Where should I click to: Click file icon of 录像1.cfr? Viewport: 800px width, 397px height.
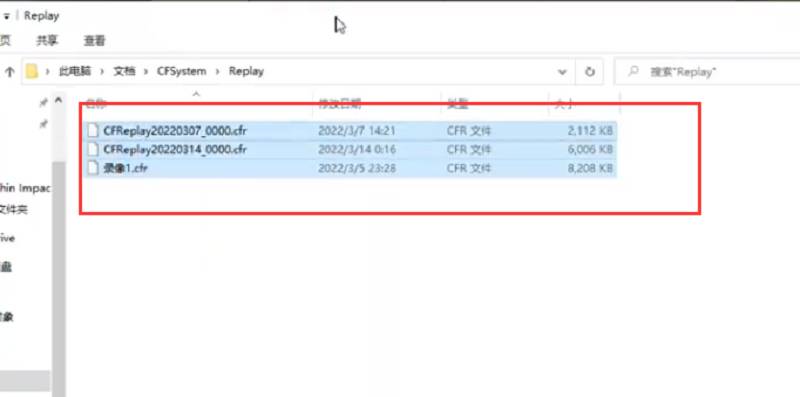pos(92,168)
